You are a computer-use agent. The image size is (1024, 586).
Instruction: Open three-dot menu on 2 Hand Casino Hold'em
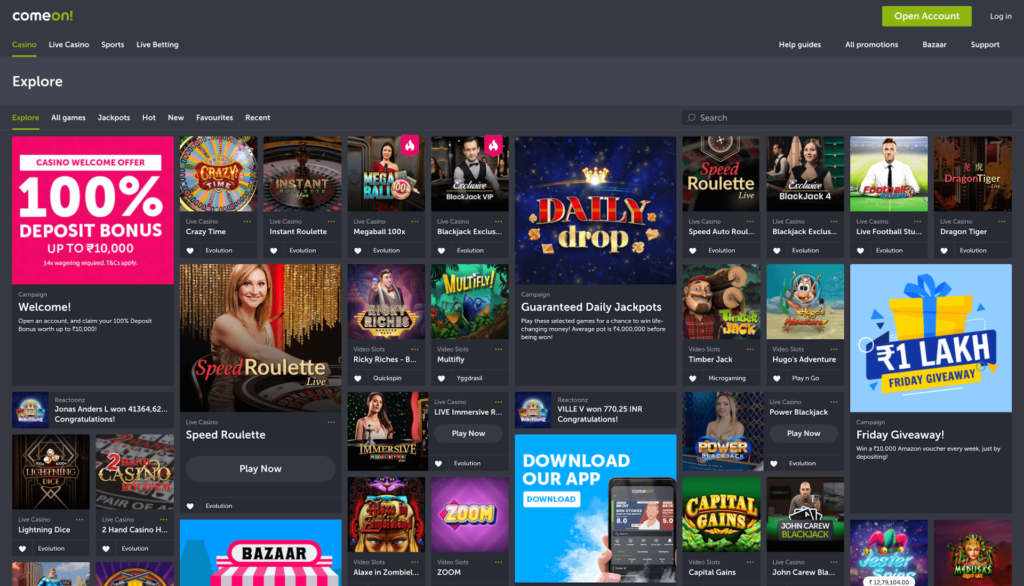point(164,519)
